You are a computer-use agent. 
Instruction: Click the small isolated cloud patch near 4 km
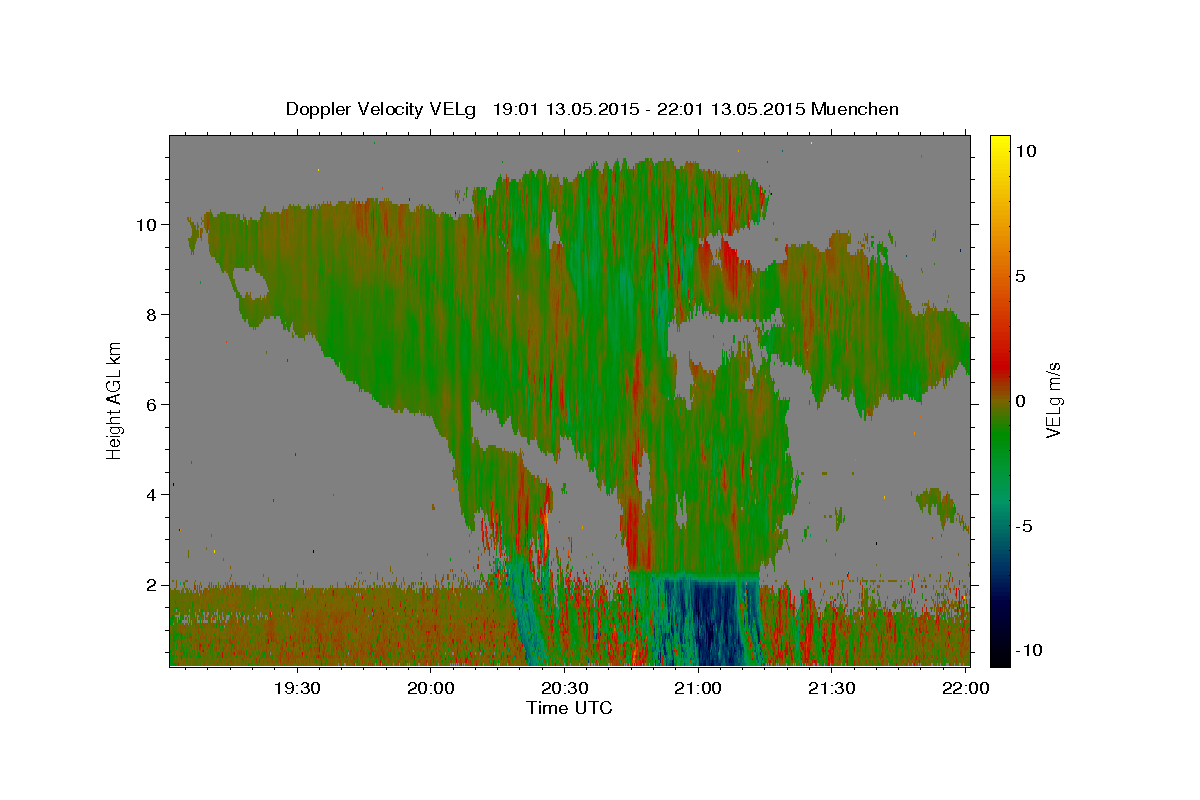(940, 503)
